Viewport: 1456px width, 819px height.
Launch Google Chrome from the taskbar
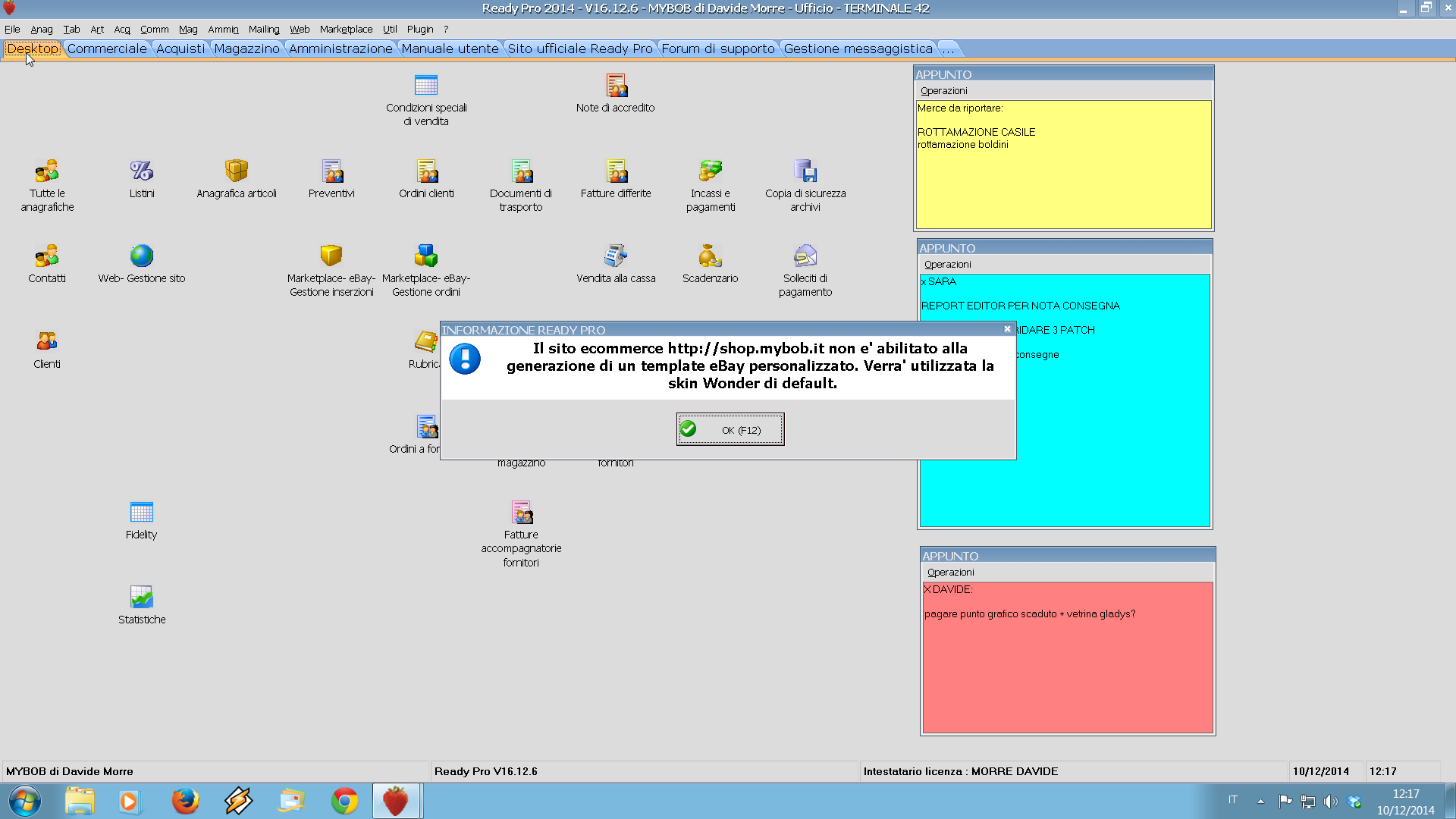click(344, 801)
